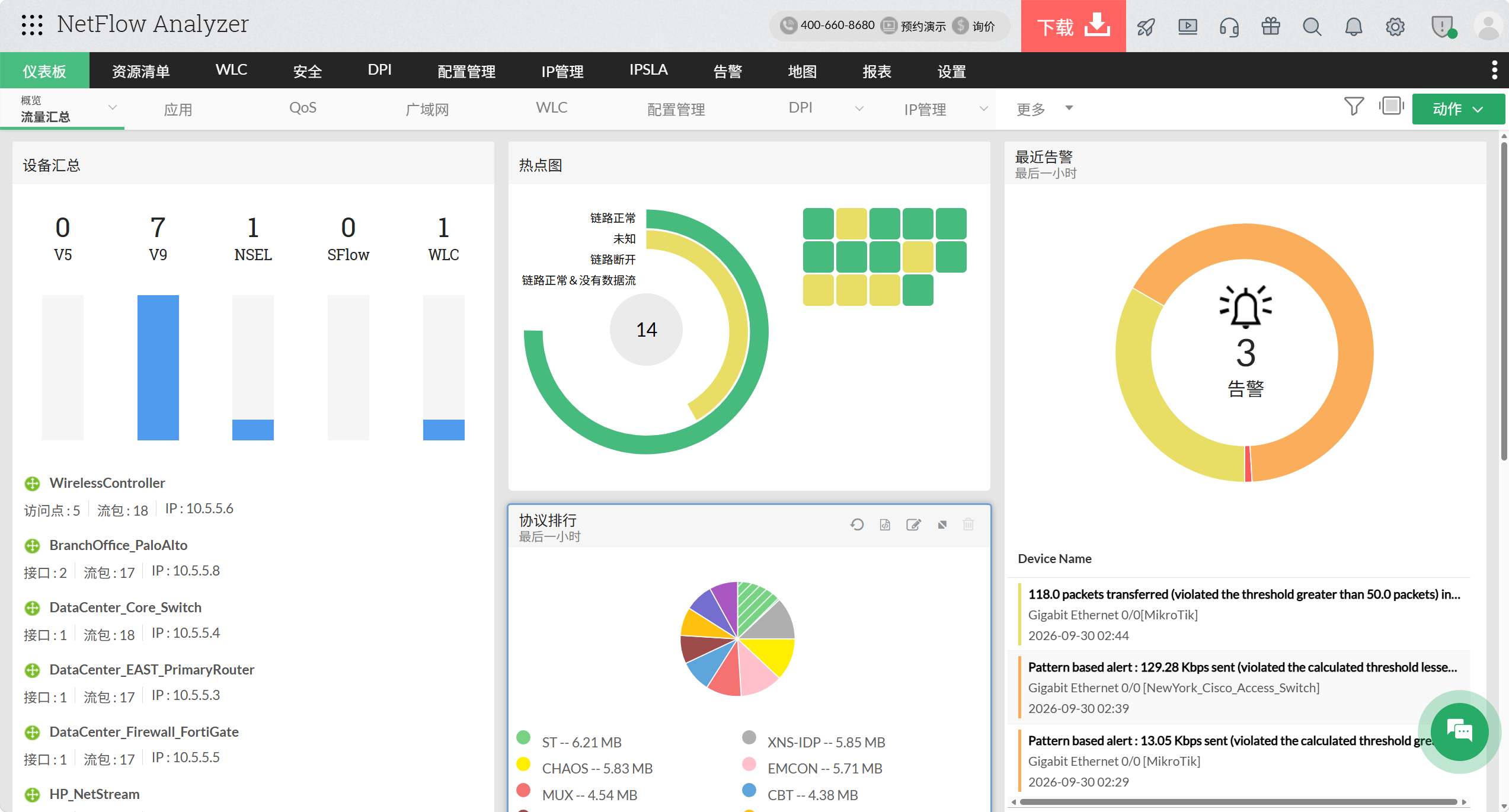
Task: Click the CHAOS yellow legend dot
Action: click(x=523, y=764)
